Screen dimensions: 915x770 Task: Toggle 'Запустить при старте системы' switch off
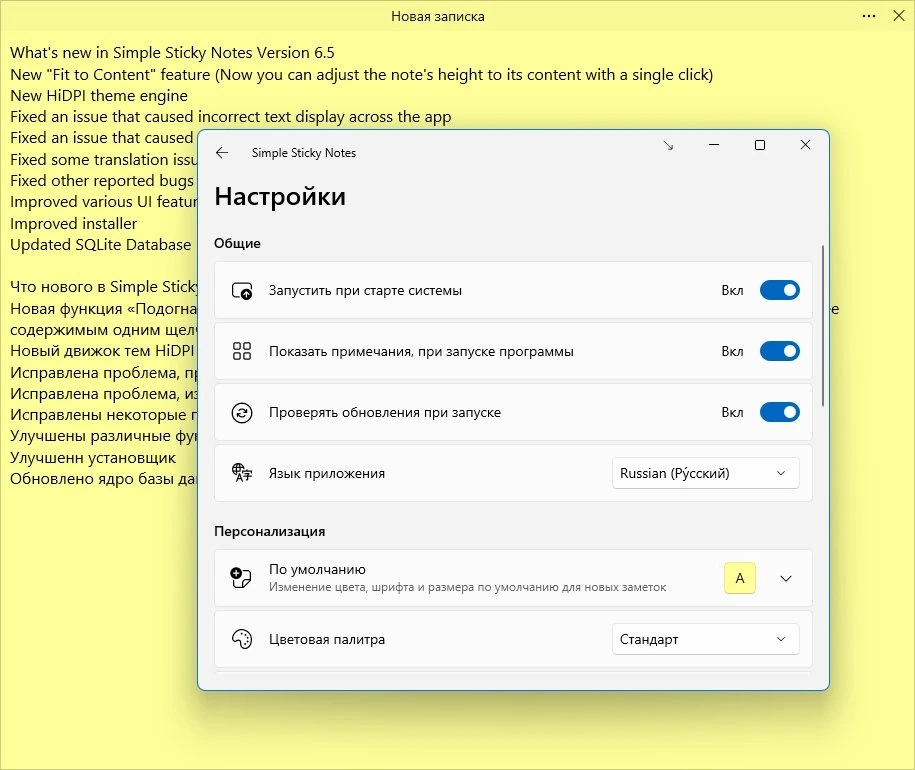click(x=780, y=290)
